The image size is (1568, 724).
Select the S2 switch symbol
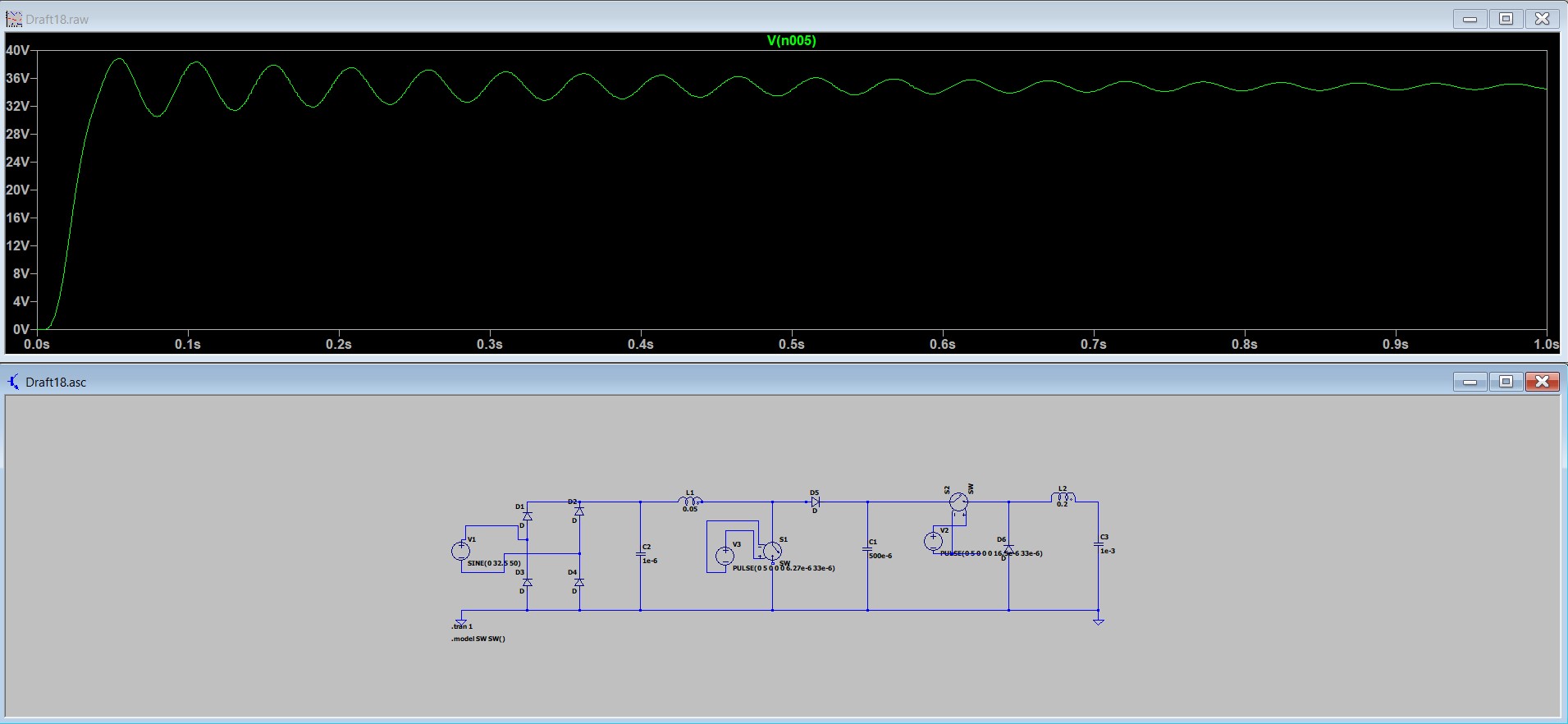click(x=959, y=502)
